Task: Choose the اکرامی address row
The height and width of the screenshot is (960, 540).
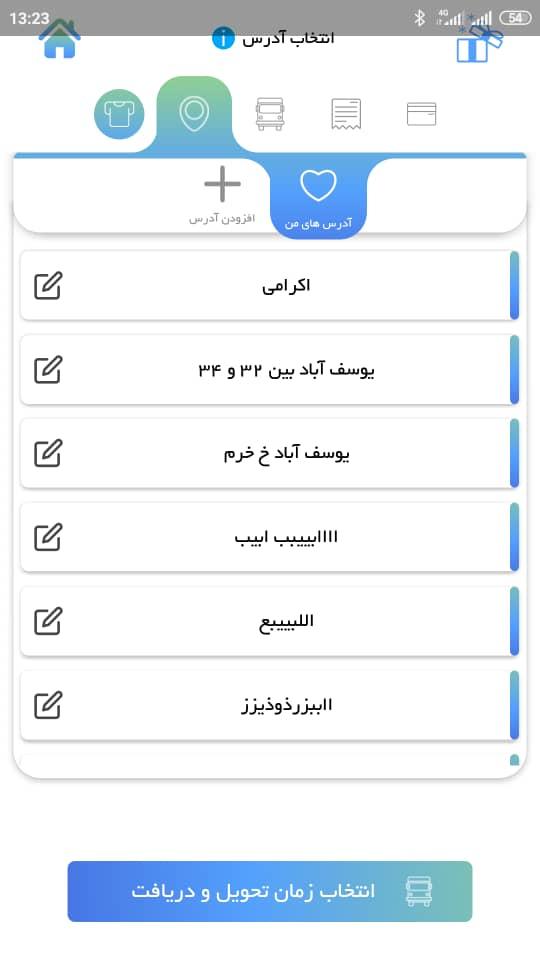Action: [x=270, y=286]
